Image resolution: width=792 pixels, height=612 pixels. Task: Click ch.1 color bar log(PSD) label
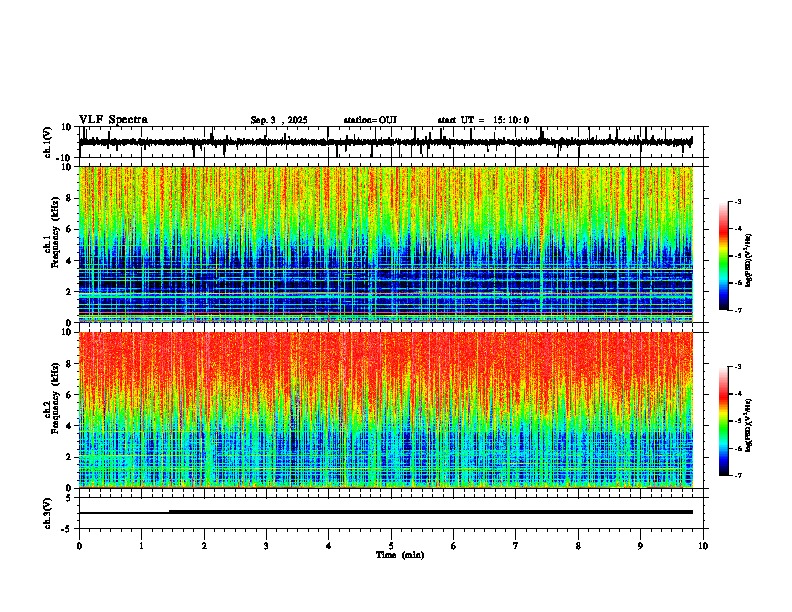click(748, 260)
